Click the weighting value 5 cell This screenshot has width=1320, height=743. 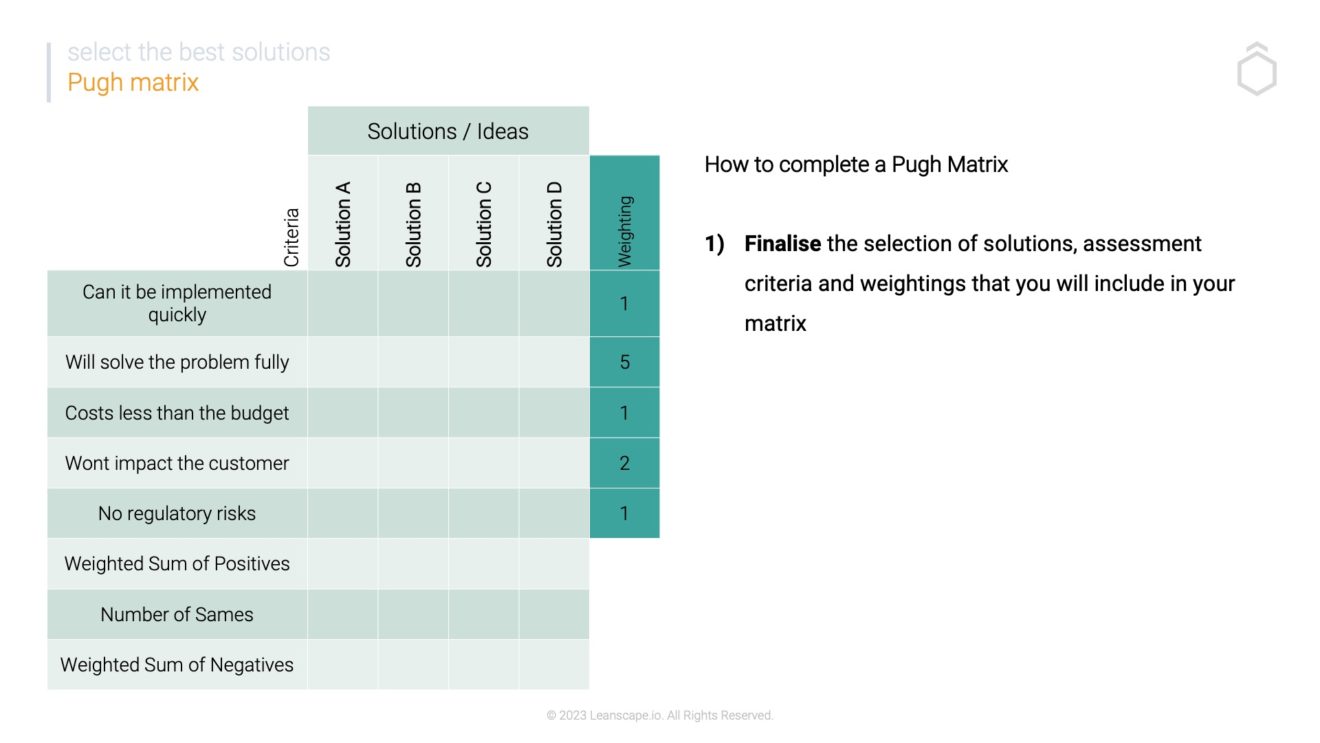pos(625,362)
